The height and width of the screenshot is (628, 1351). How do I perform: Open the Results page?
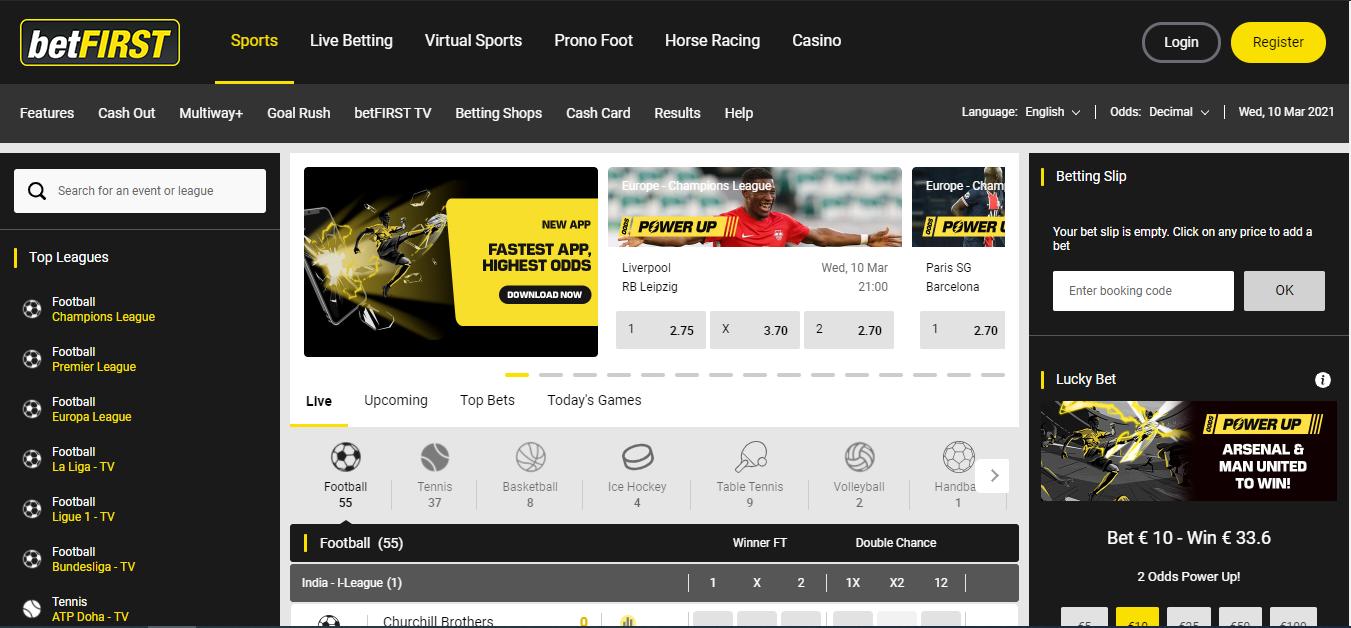677,113
